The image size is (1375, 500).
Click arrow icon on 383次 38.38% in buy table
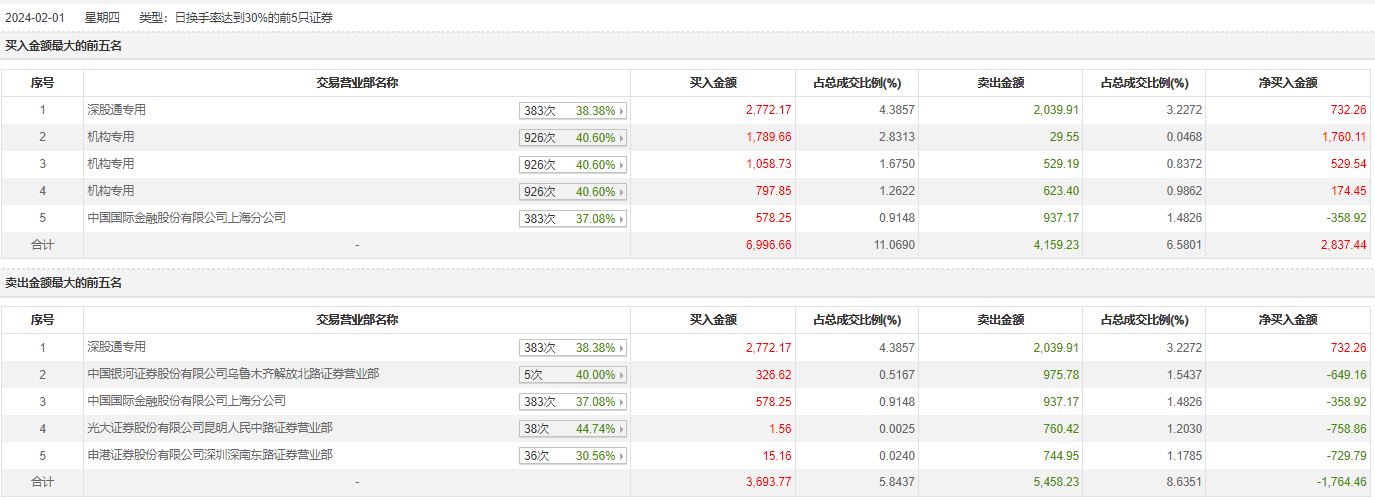622,111
